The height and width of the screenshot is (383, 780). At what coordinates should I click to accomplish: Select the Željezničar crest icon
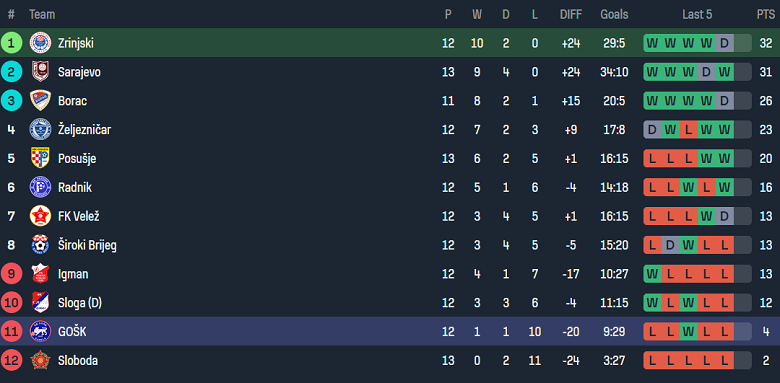point(40,129)
